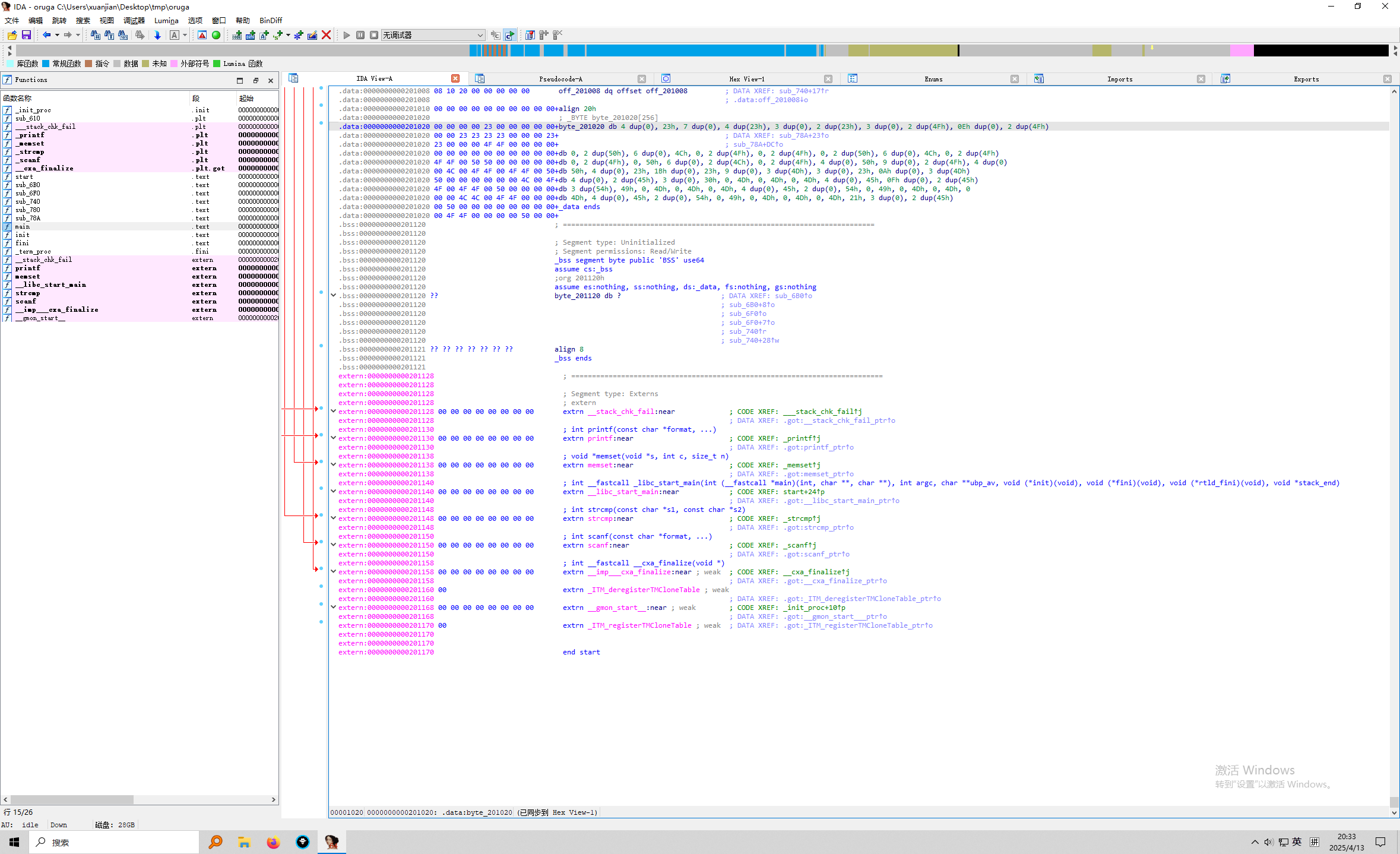Switch to the Pseudocode-A tab
This screenshot has width=1400, height=854.
pos(560,79)
